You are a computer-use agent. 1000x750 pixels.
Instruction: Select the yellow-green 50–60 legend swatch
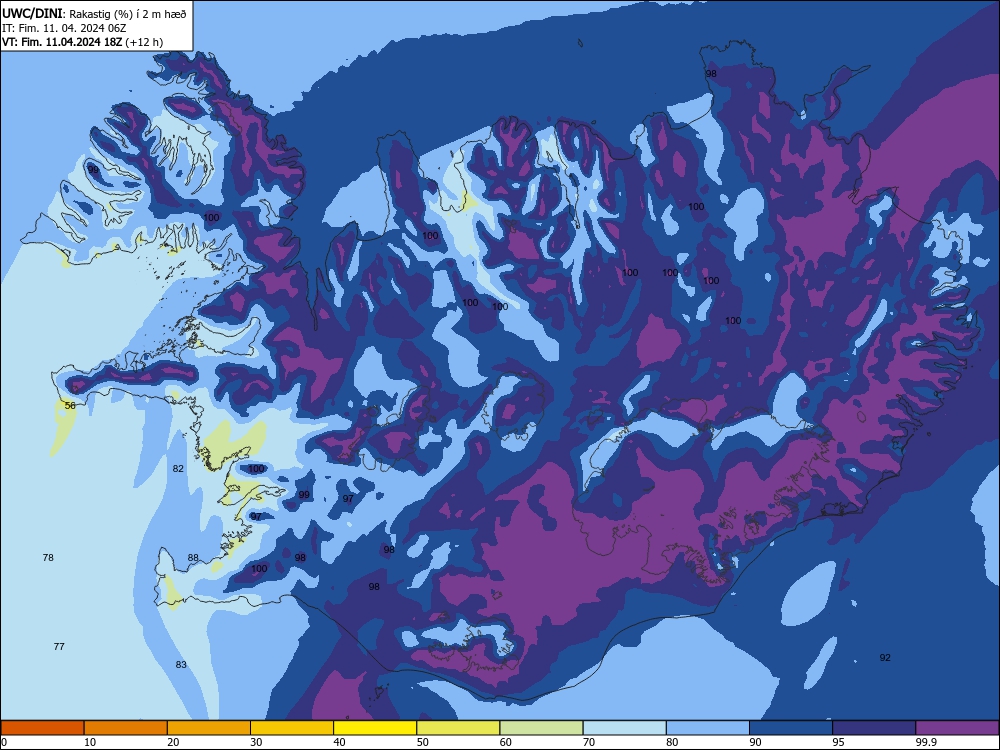pyautogui.click(x=459, y=728)
